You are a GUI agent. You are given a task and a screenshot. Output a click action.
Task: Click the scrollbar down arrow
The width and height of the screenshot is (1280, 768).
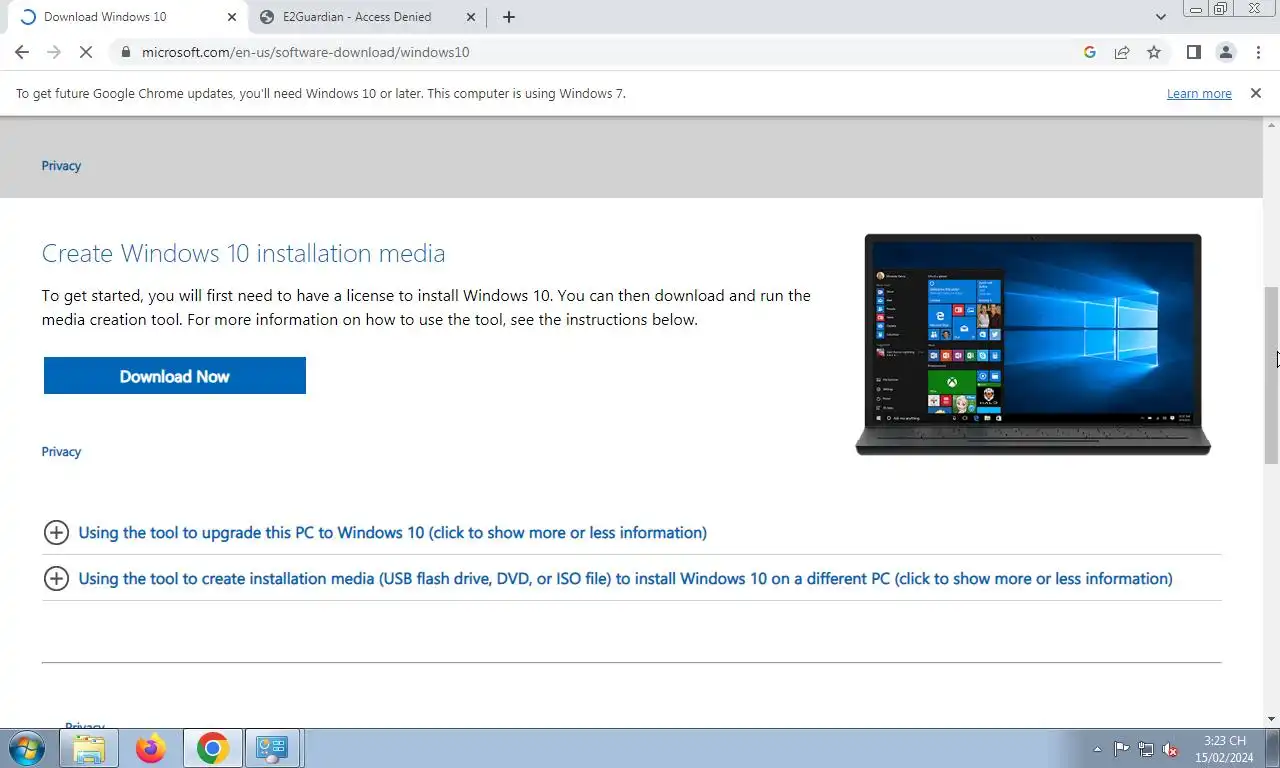click(x=1271, y=718)
